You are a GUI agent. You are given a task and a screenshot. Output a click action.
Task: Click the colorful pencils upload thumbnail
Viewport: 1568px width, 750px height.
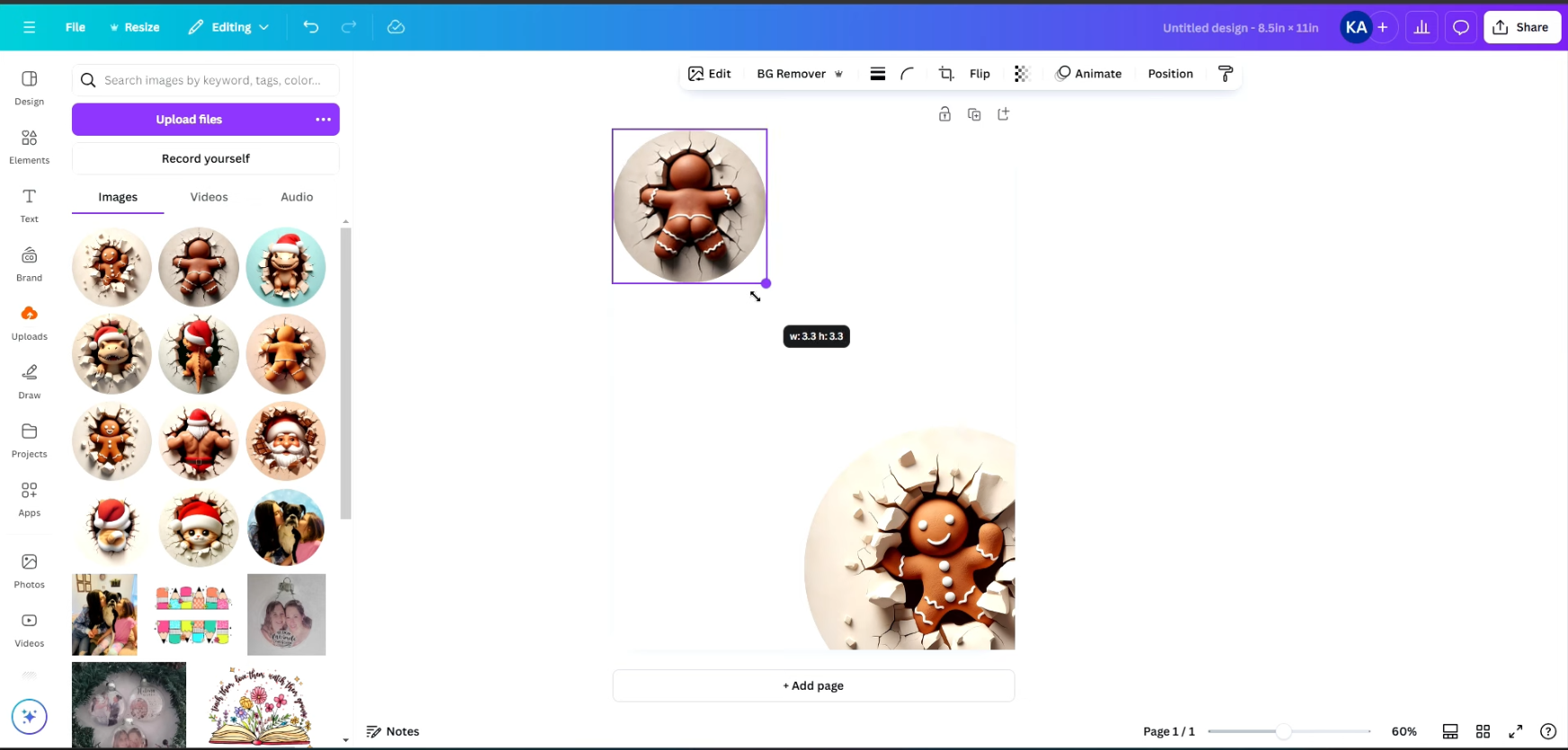coord(193,615)
